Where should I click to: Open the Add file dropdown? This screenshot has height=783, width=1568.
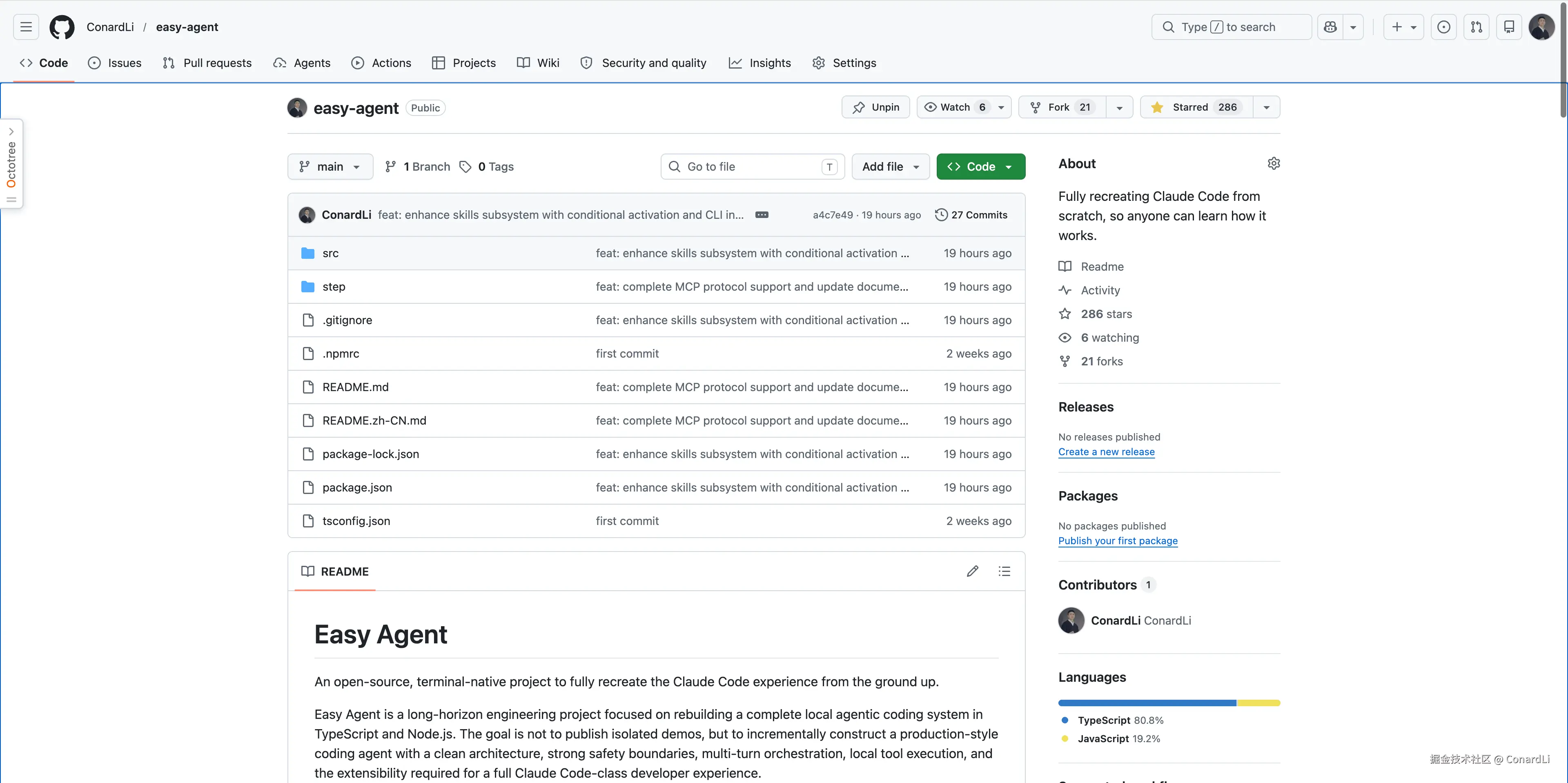point(890,166)
